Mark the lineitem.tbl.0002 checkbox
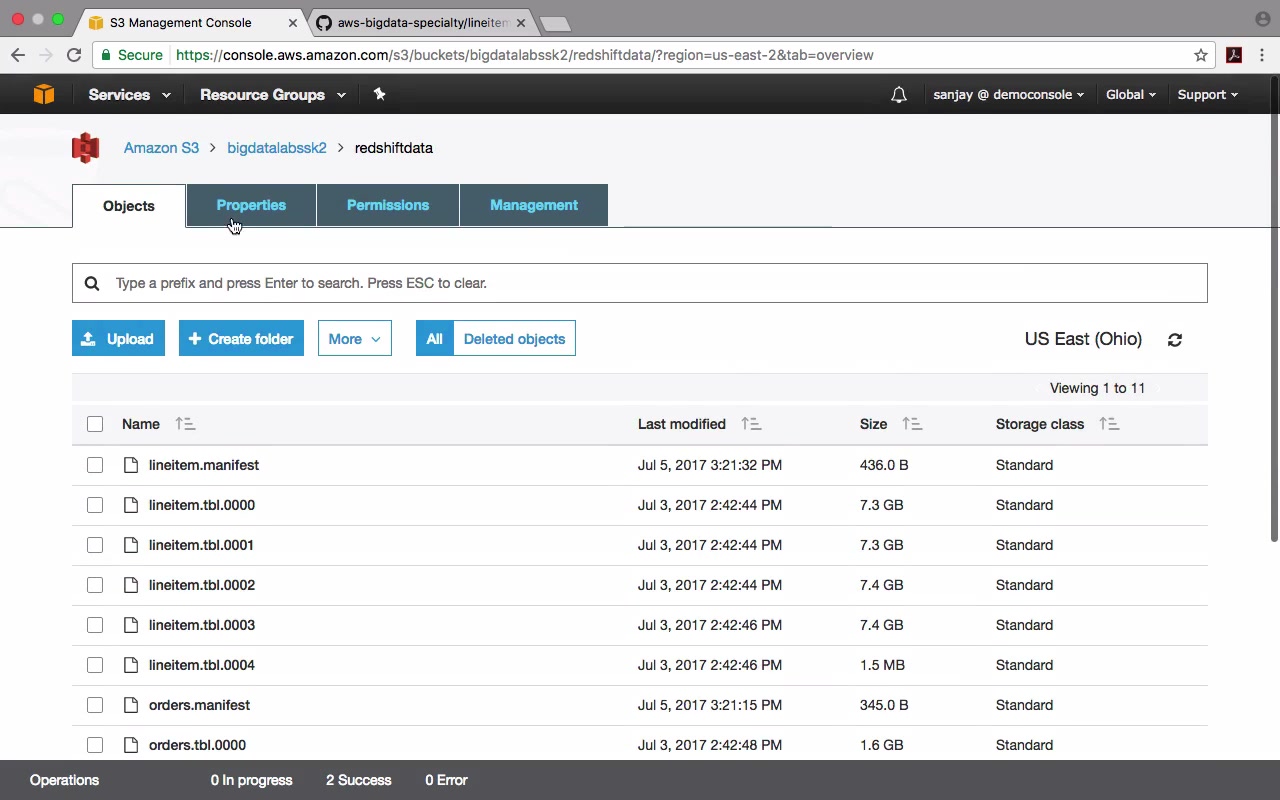The height and width of the screenshot is (800, 1280). (x=95, y=585)
